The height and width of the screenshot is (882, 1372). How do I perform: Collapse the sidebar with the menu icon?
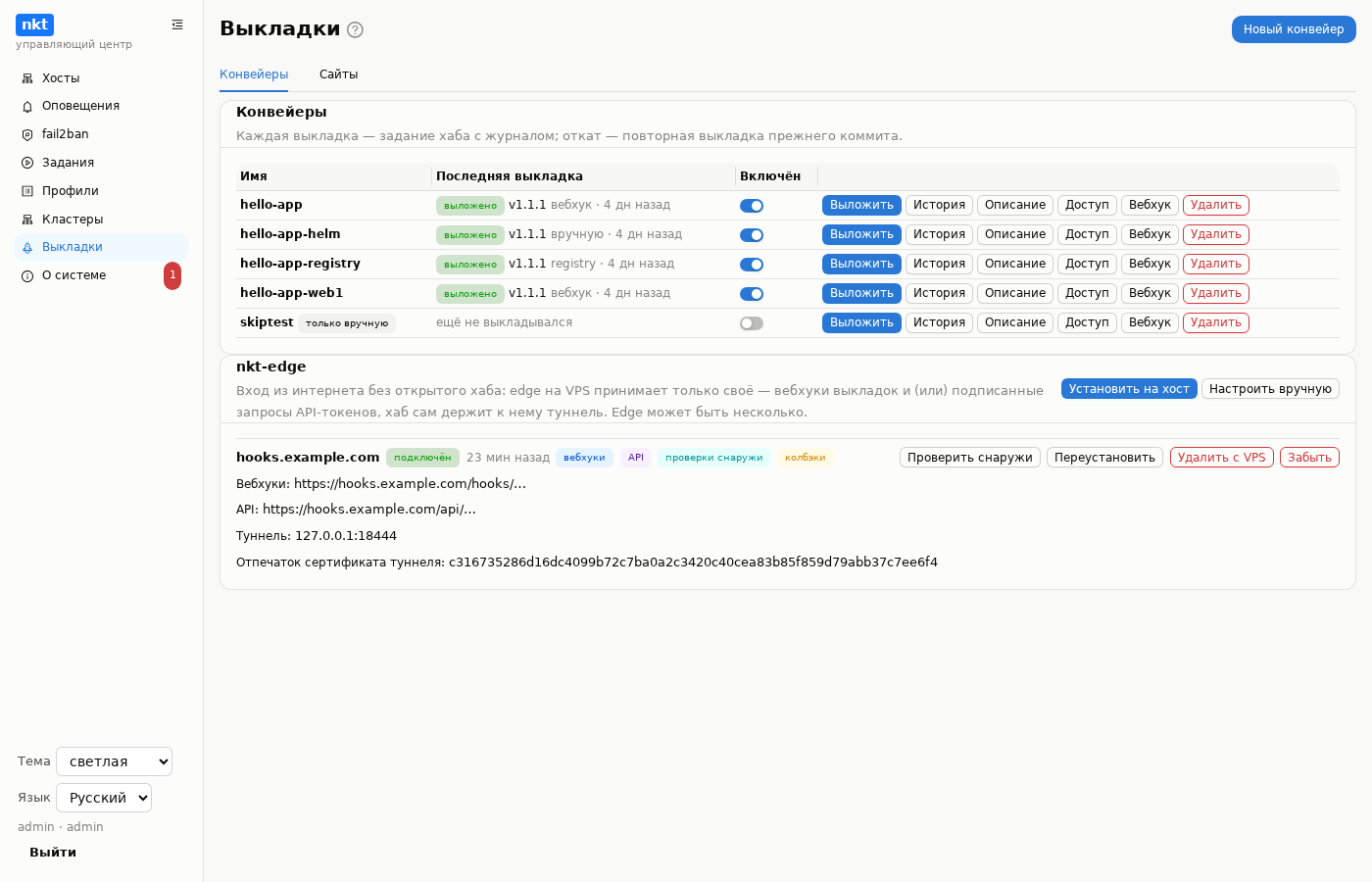pos(177,24)
